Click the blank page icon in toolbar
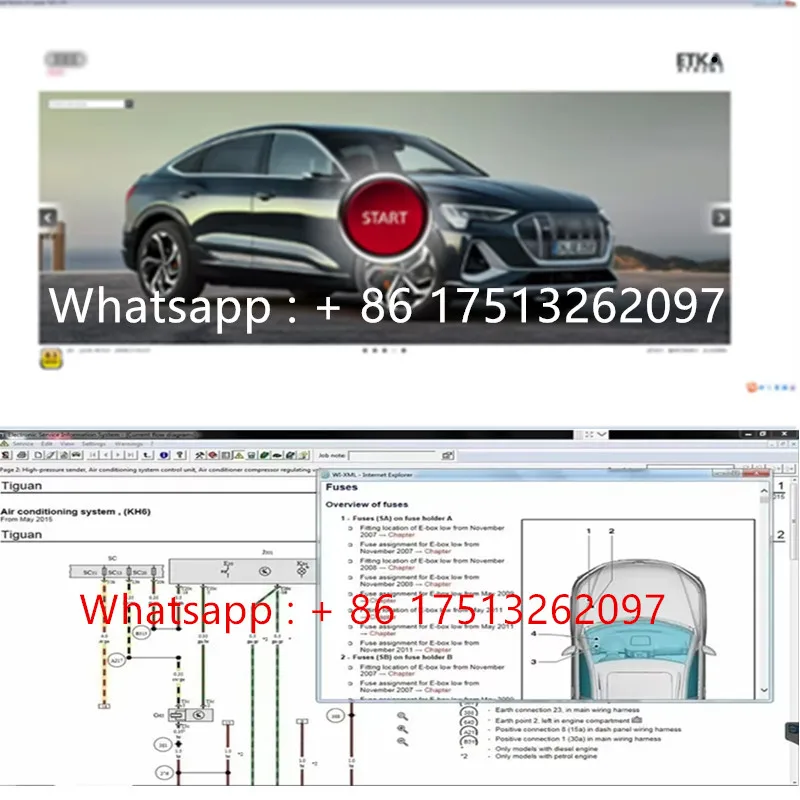This screenshot has height=800, width=800. click(38, 455)
